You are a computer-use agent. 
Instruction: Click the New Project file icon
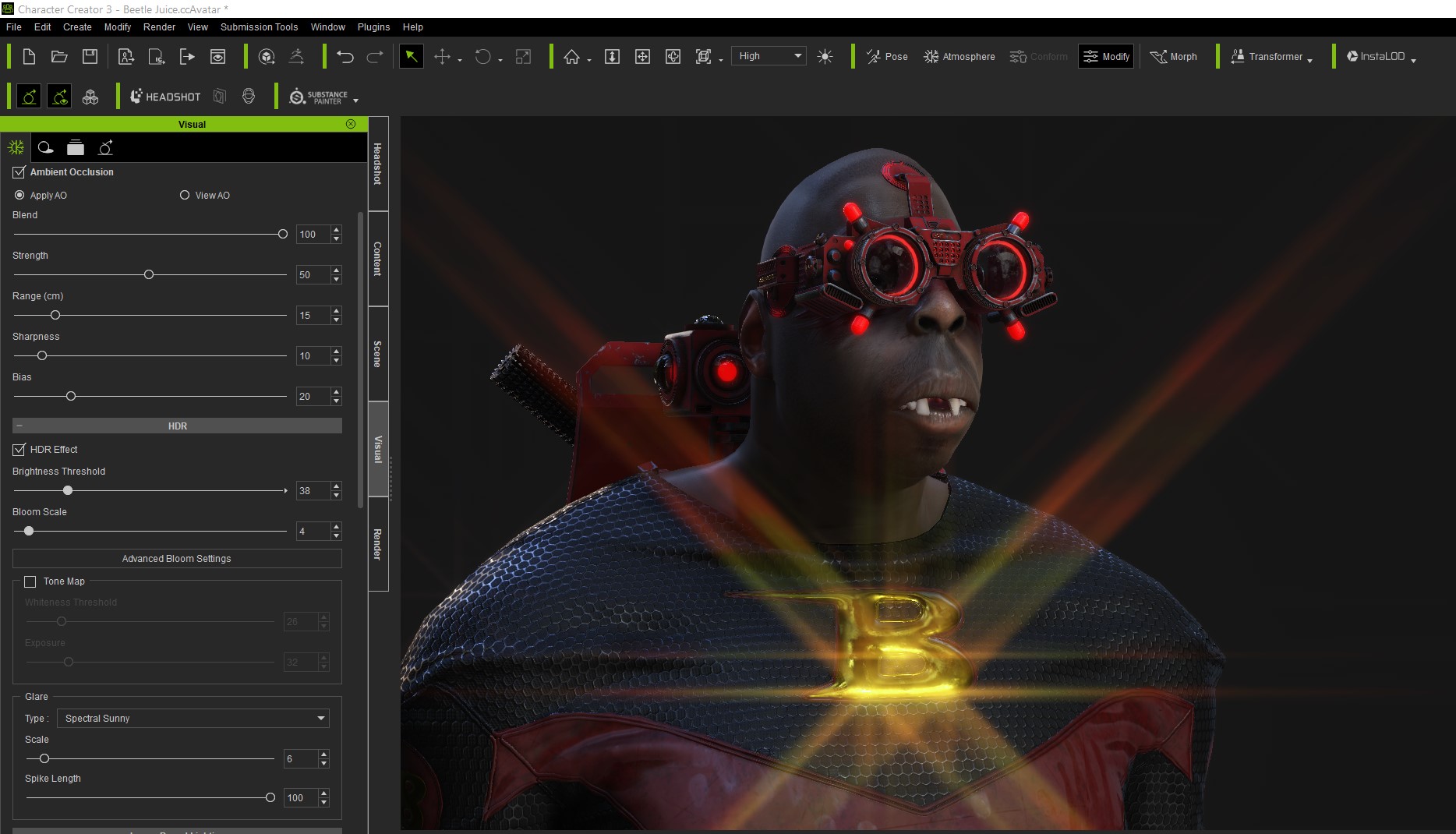tap(29, 56)
